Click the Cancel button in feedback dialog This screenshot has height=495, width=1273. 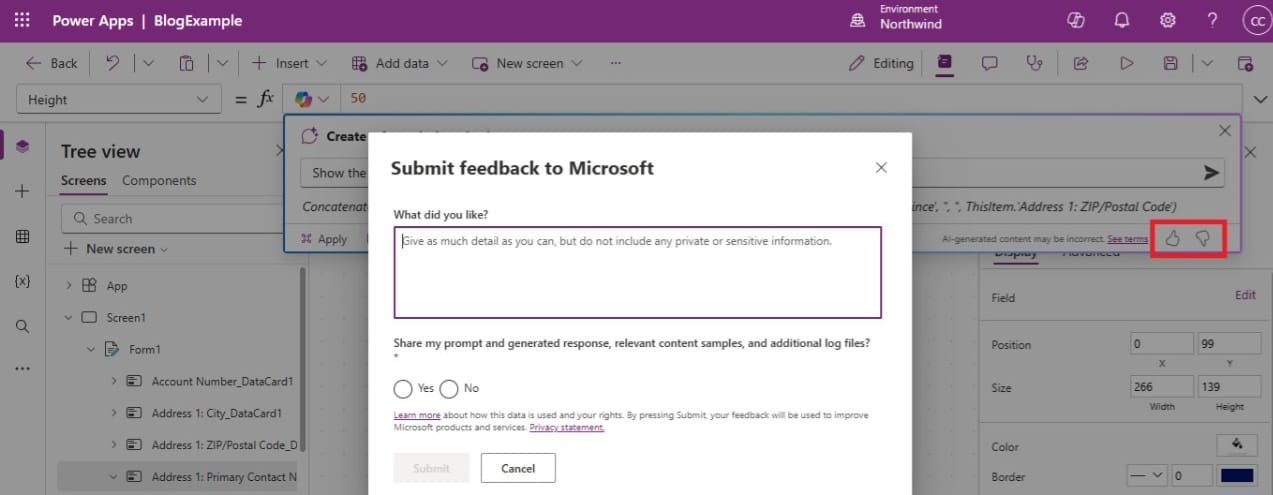[x=518, y=468]
